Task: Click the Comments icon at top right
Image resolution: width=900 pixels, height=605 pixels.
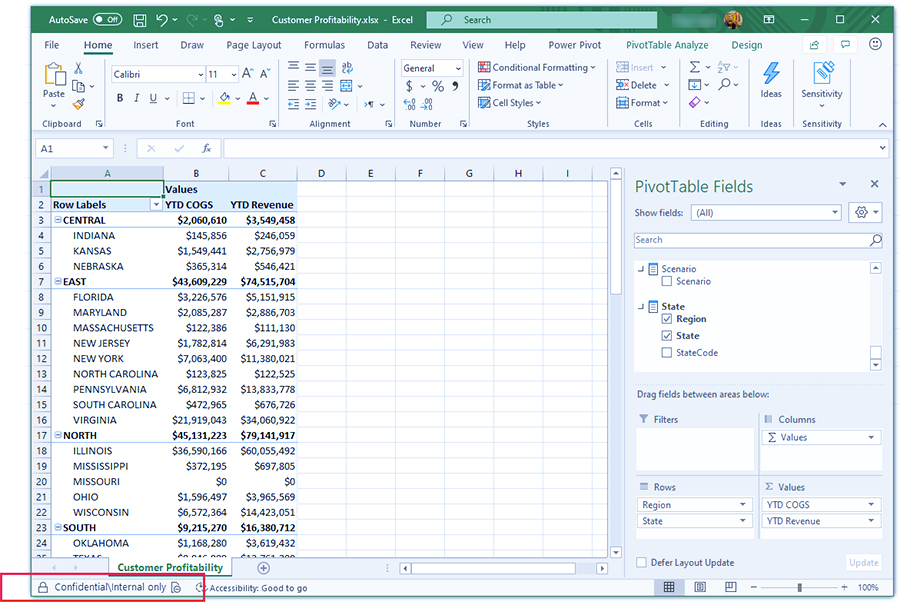Action: coord(845,45)
